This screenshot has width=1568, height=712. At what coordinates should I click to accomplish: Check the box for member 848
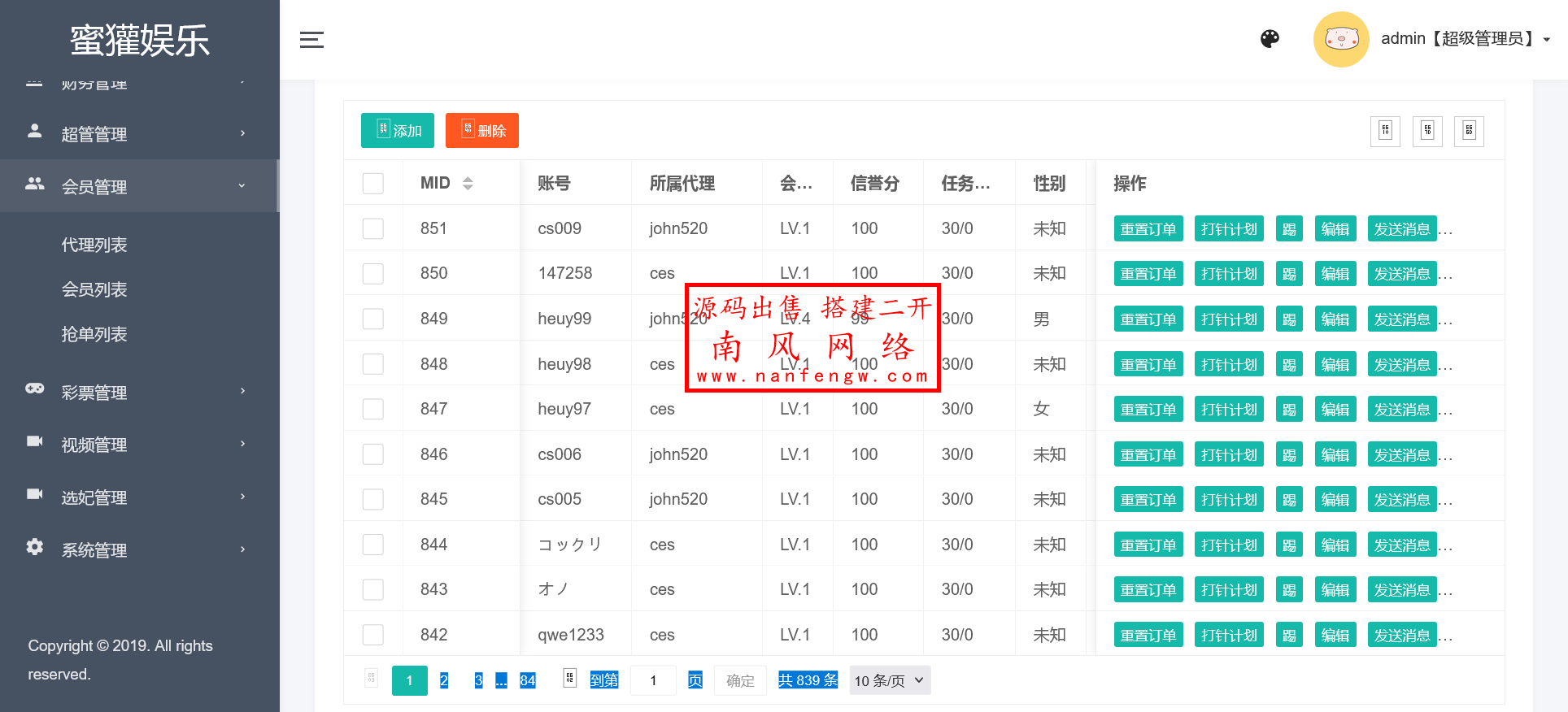(373, 364)
